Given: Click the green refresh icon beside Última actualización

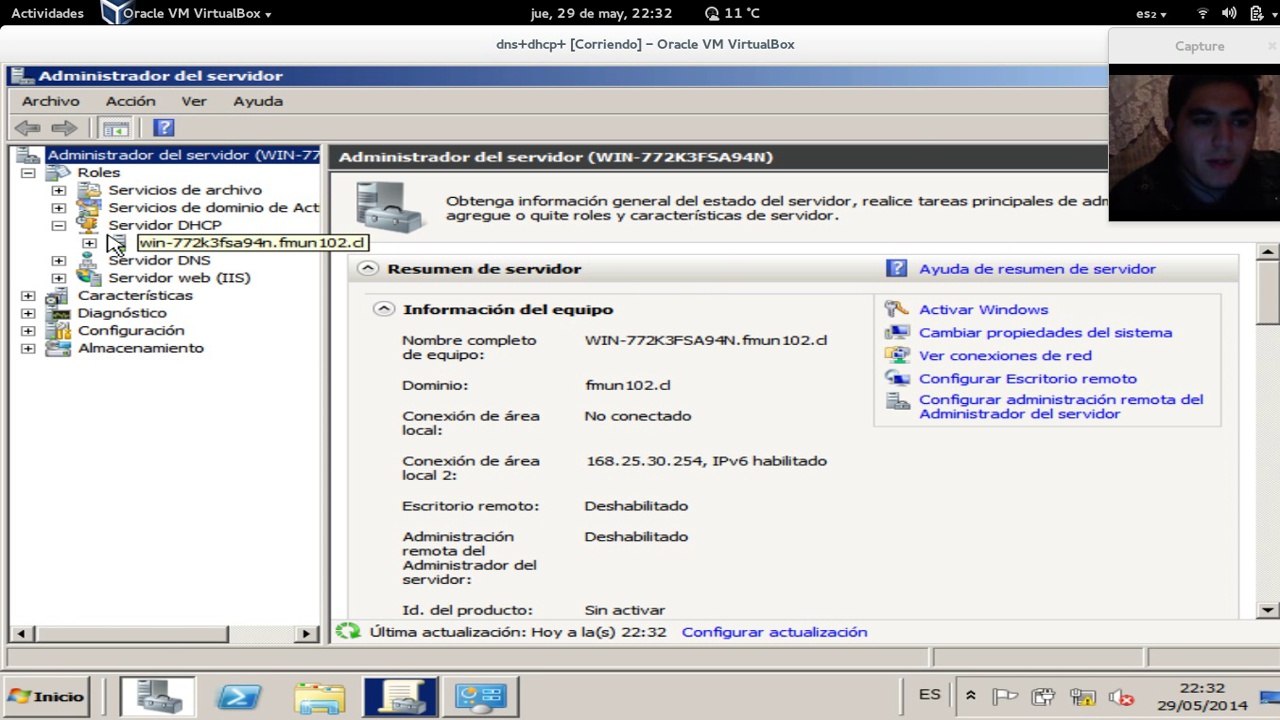Looking at the screenshot, I should point(348,632).
